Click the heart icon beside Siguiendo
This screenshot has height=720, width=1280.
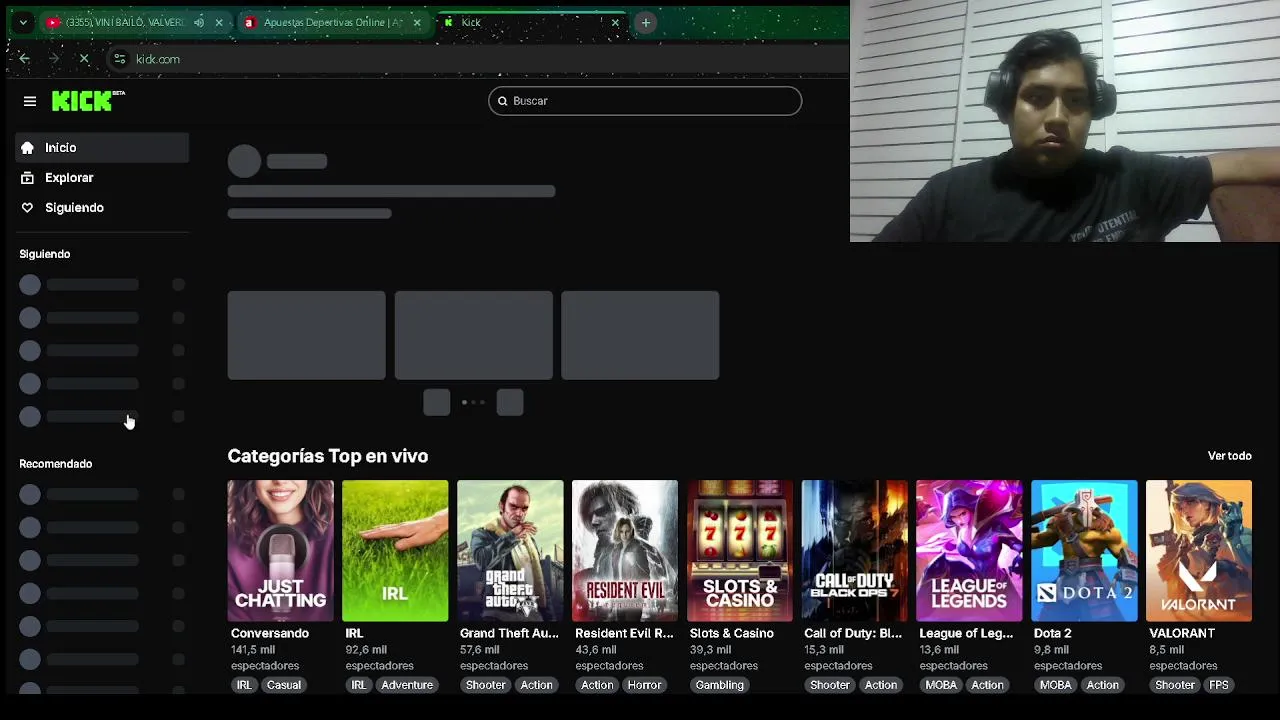pyautogui.click(x=27, y=208)
